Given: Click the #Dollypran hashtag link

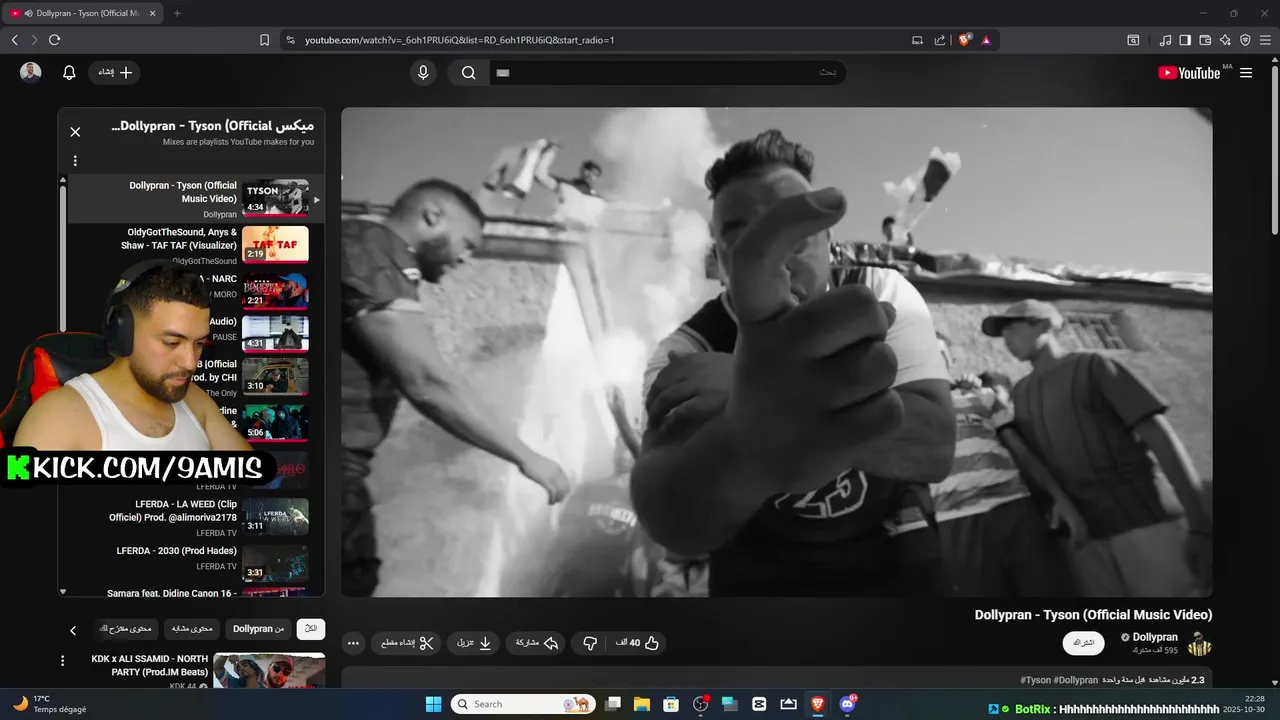Looking at the screenshot, I should pos(1075,680).
